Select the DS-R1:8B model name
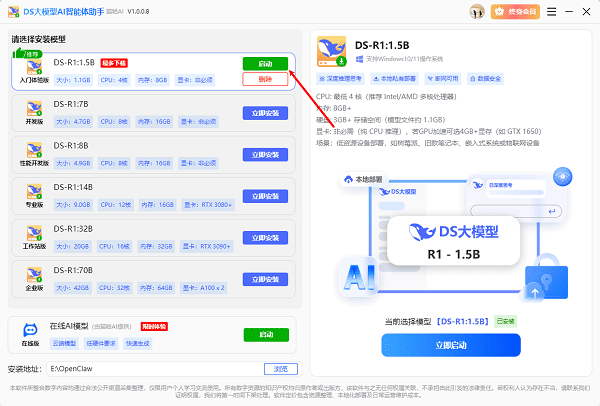This screenshot has width=600, height=406. tap(71, 146)
